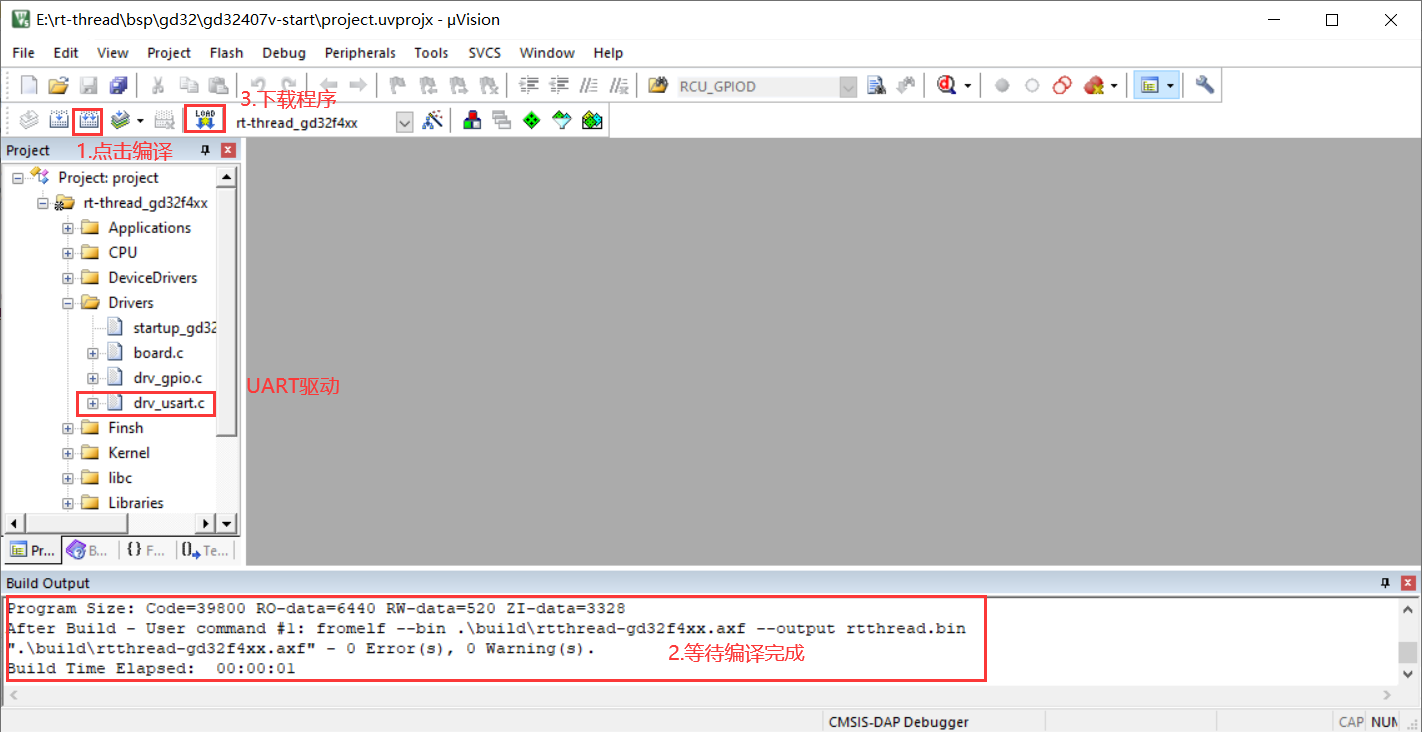Click the Open file folder icon
This screenshot has height=732, width=1422.
pos(59,86)
